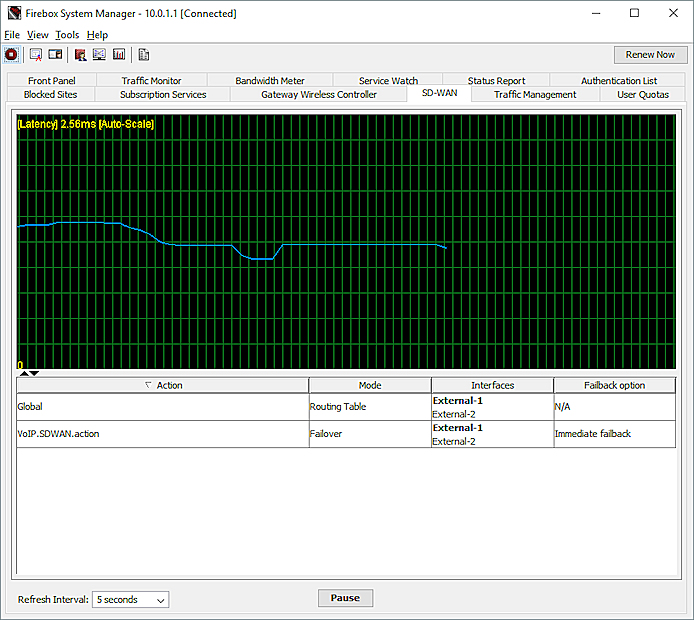The image size is (694, 620).
Task: Click the third toolbar icon showing a window
Action: click(x=55, y=54)
